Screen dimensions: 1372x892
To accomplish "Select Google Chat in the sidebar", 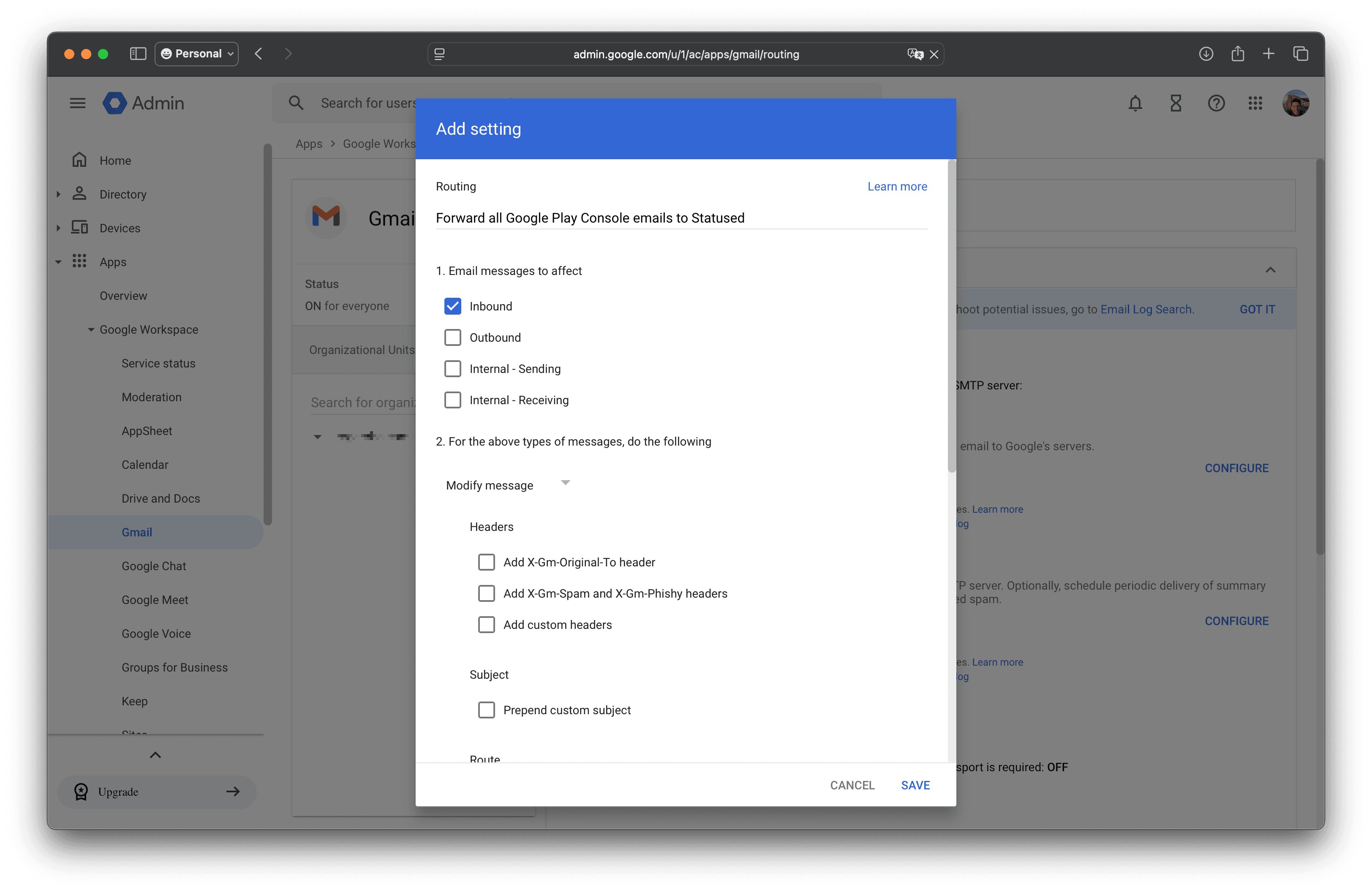I will click(153, 566).
